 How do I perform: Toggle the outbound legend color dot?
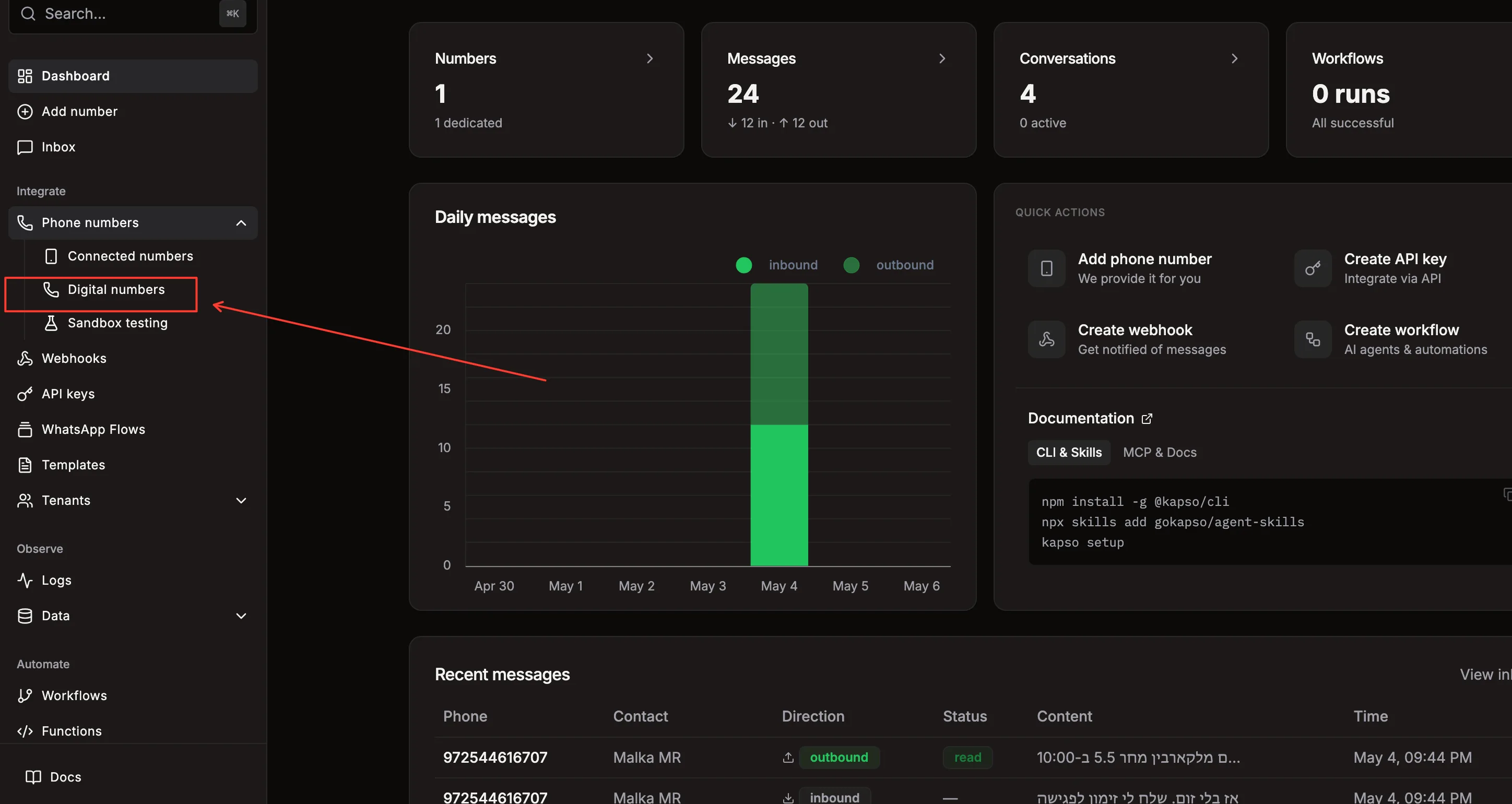coord(851,265)
